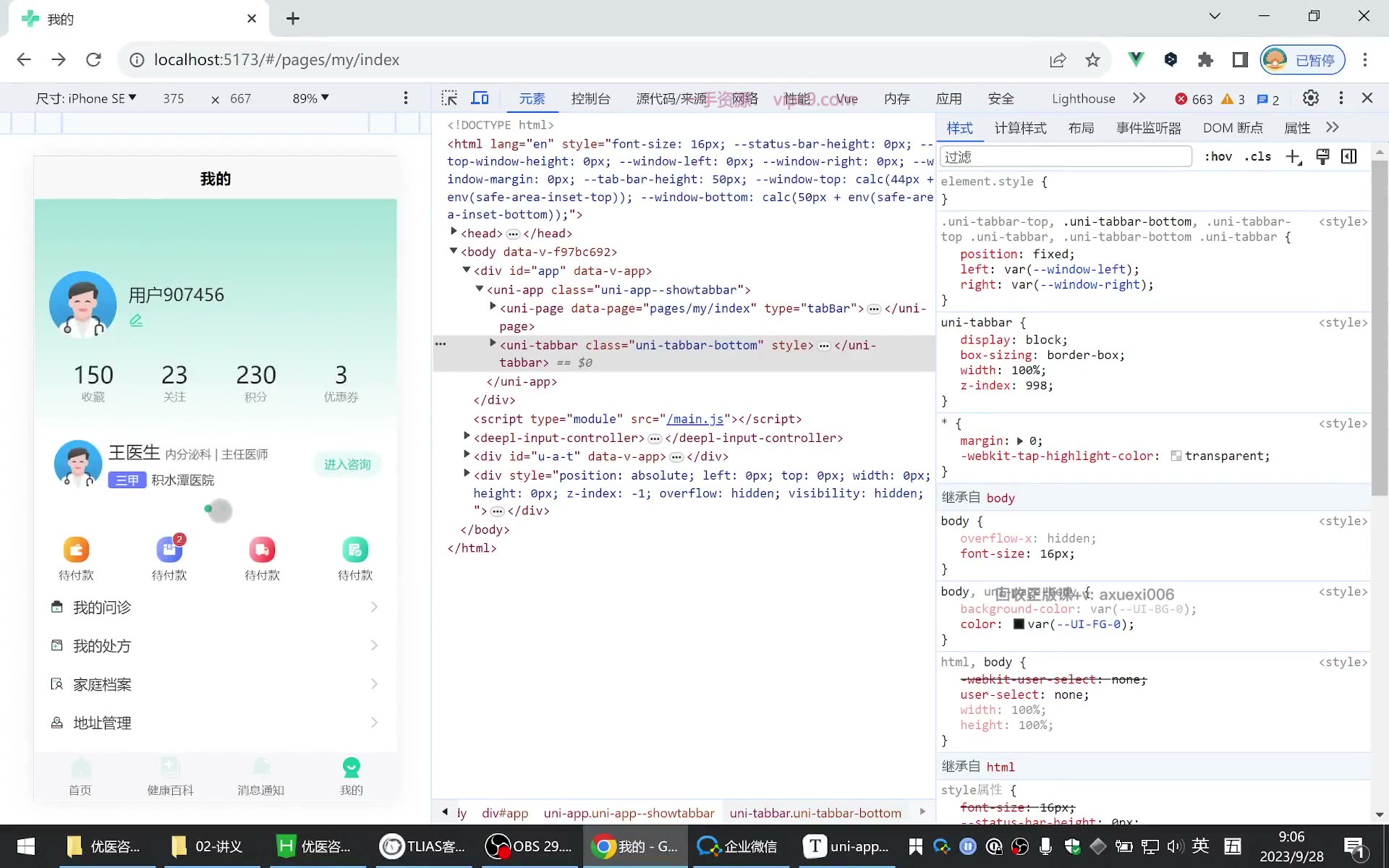The width and height of the screenshot is (1389, 868).
Task: Click the transparent color swatch
Action: click(x=1176, y=456)
